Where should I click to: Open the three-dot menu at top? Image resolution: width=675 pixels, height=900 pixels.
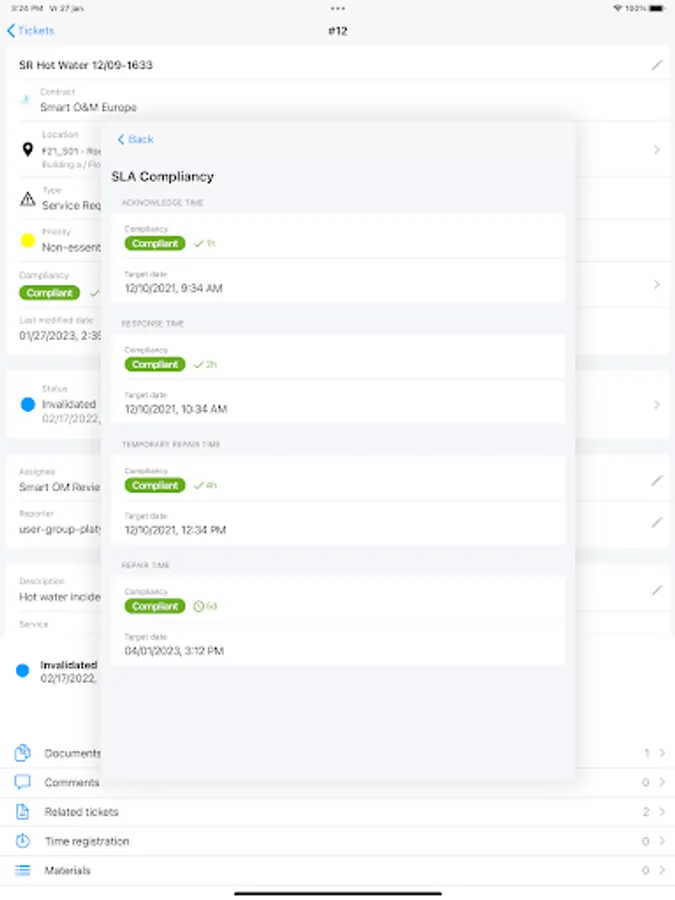pos(338,8)
